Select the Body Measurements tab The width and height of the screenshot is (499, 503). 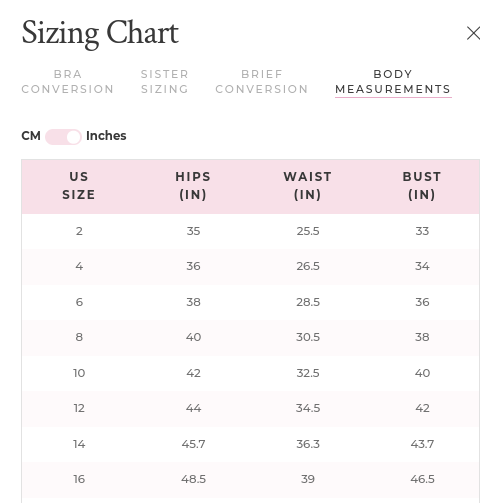click(393, 82)
